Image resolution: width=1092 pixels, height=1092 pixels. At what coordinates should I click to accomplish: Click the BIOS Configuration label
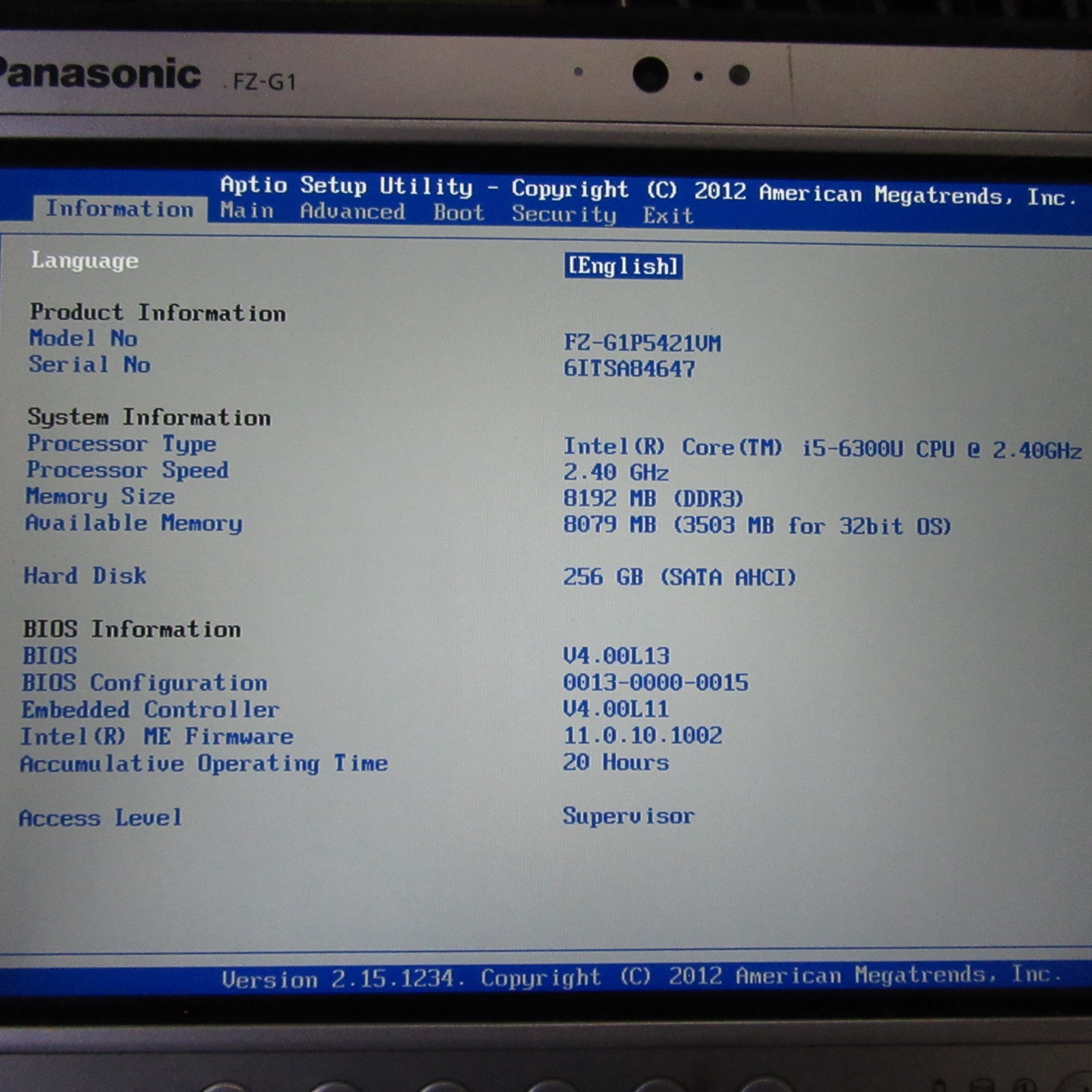tap(145, 683)
